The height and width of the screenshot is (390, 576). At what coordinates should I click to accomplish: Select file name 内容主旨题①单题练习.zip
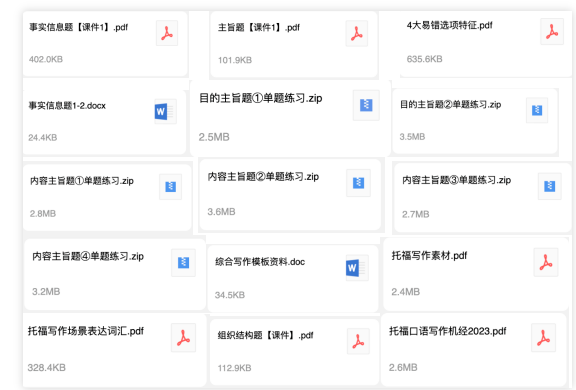point(82,181)
